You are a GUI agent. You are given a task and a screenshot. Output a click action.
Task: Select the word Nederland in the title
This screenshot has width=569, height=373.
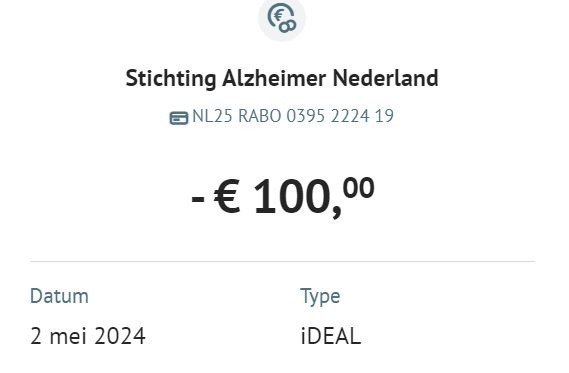[x=385, y=78]
